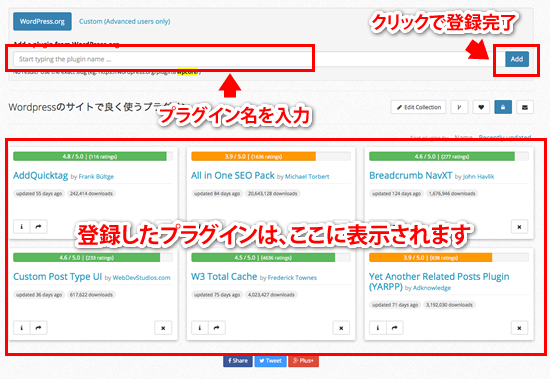Share the AddQuicktag plugin via arrow icon

click(38, 227)
